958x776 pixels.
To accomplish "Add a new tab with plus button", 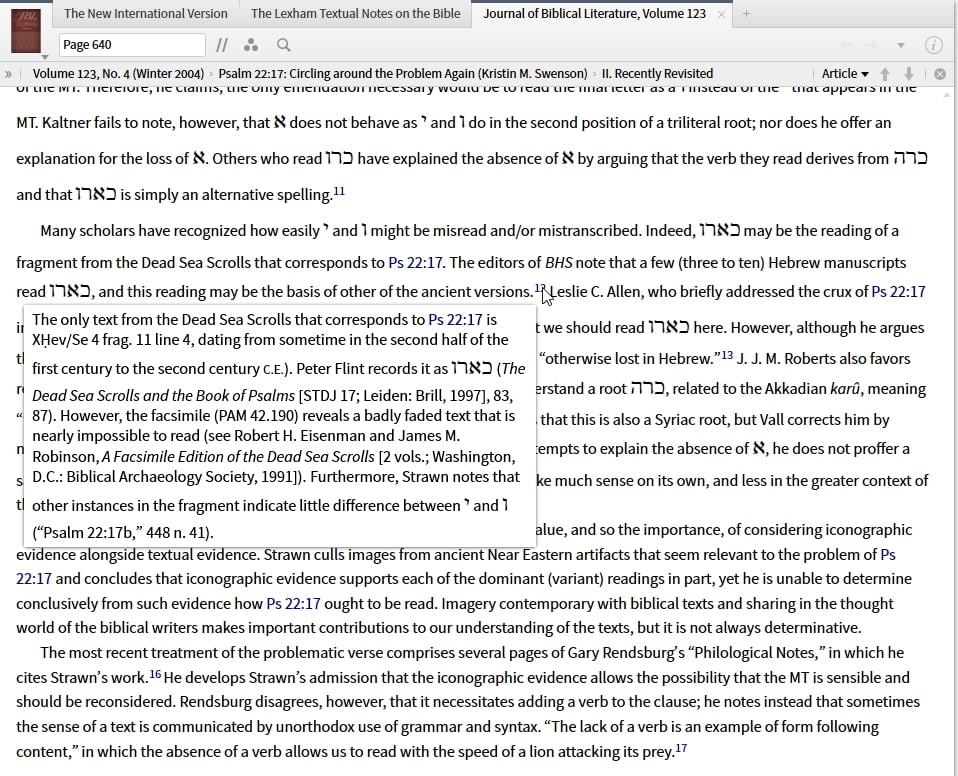I will (746, 13).
